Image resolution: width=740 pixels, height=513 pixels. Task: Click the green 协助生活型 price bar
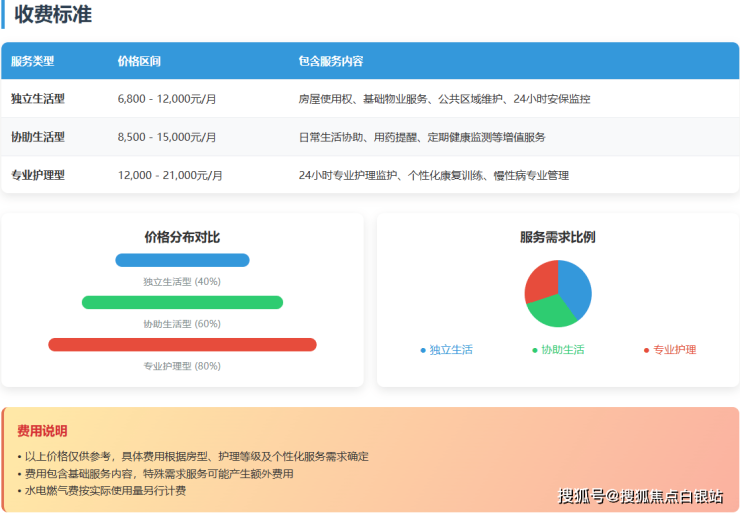(182, 302)
